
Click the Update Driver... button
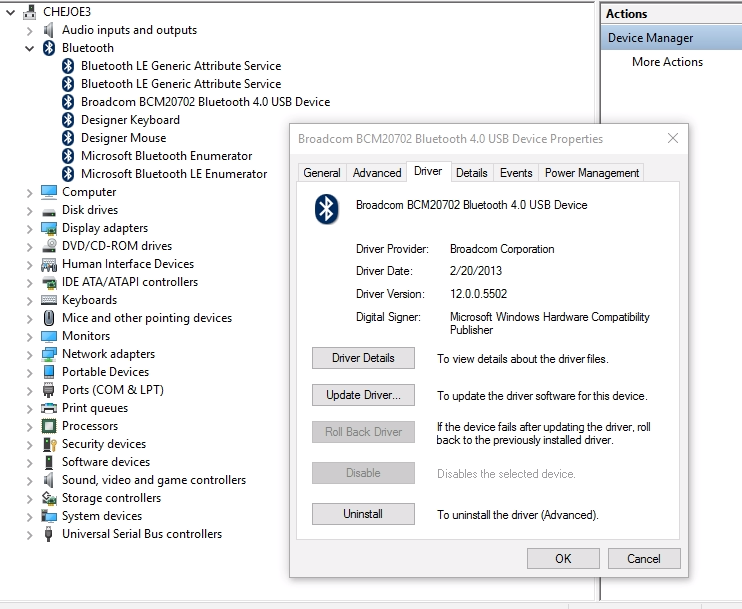coord(363,395)
